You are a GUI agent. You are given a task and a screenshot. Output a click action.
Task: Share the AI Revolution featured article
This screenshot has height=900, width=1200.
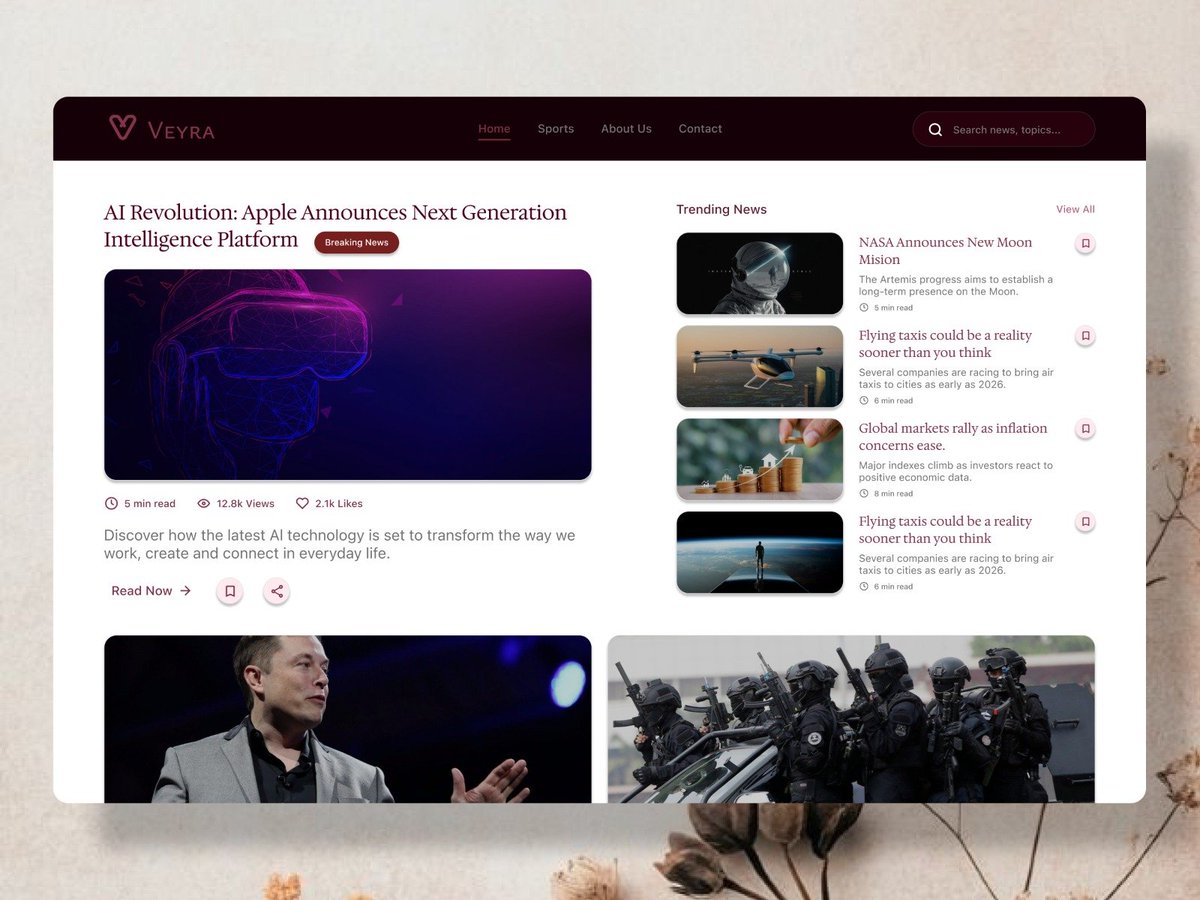click(277, 591)
